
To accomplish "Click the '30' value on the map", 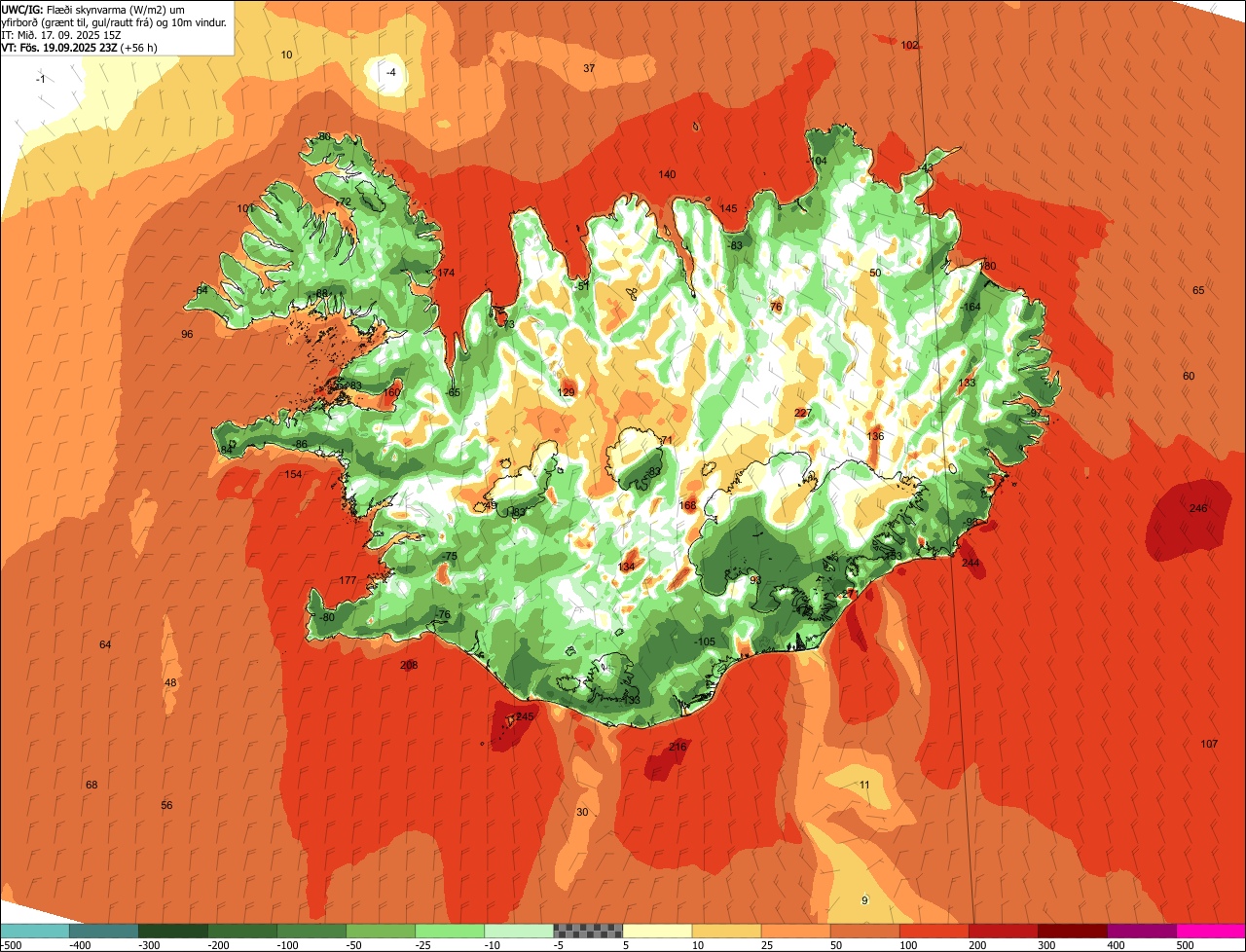I will [x=582, y=812].
